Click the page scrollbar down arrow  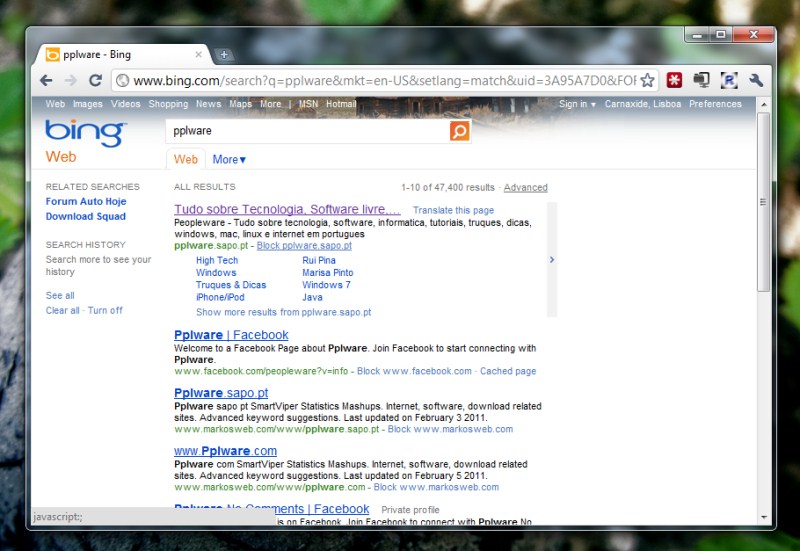coord(764,517)
